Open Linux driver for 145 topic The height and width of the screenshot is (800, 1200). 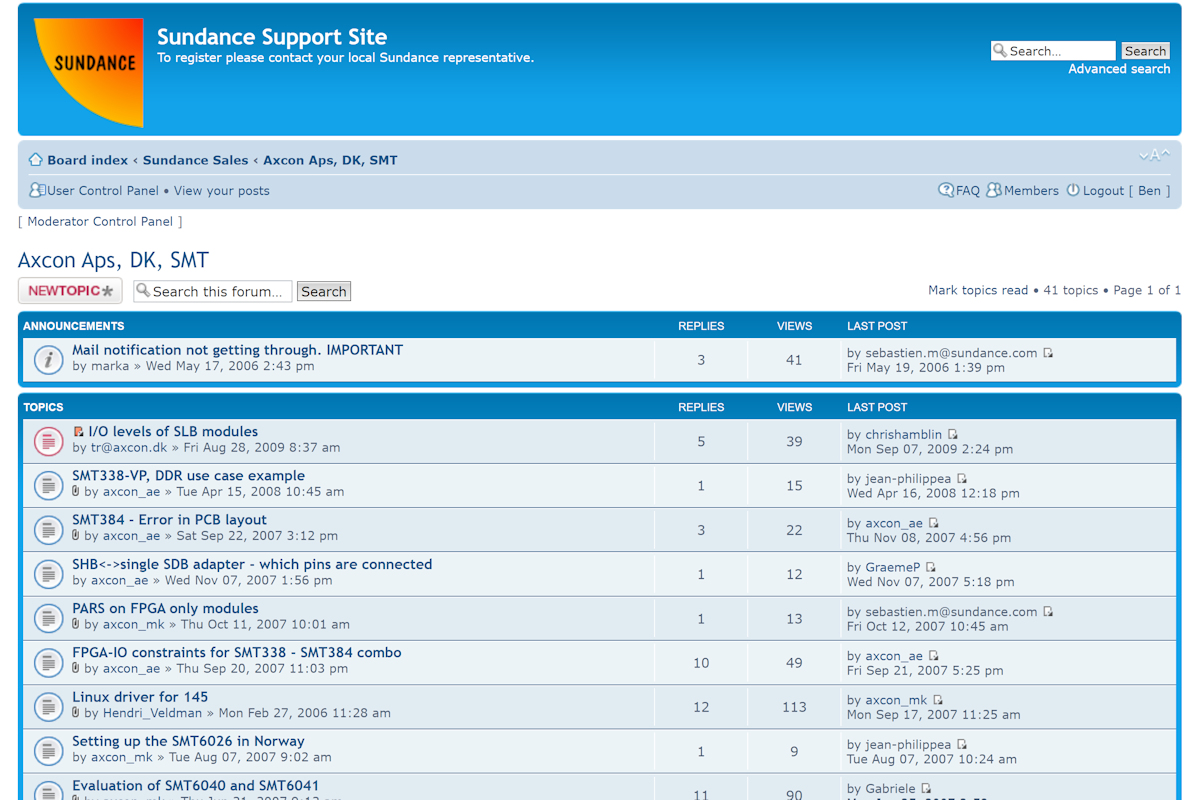pyautogui.click(x=140, y=697)
